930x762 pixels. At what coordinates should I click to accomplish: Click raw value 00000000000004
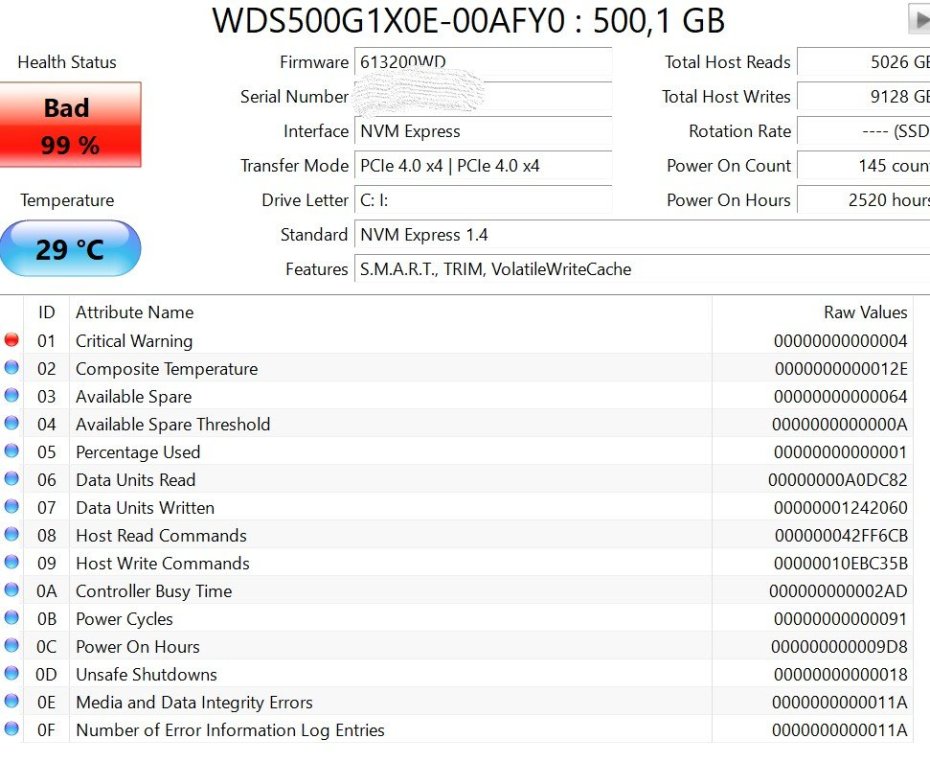tap(840, 341)
